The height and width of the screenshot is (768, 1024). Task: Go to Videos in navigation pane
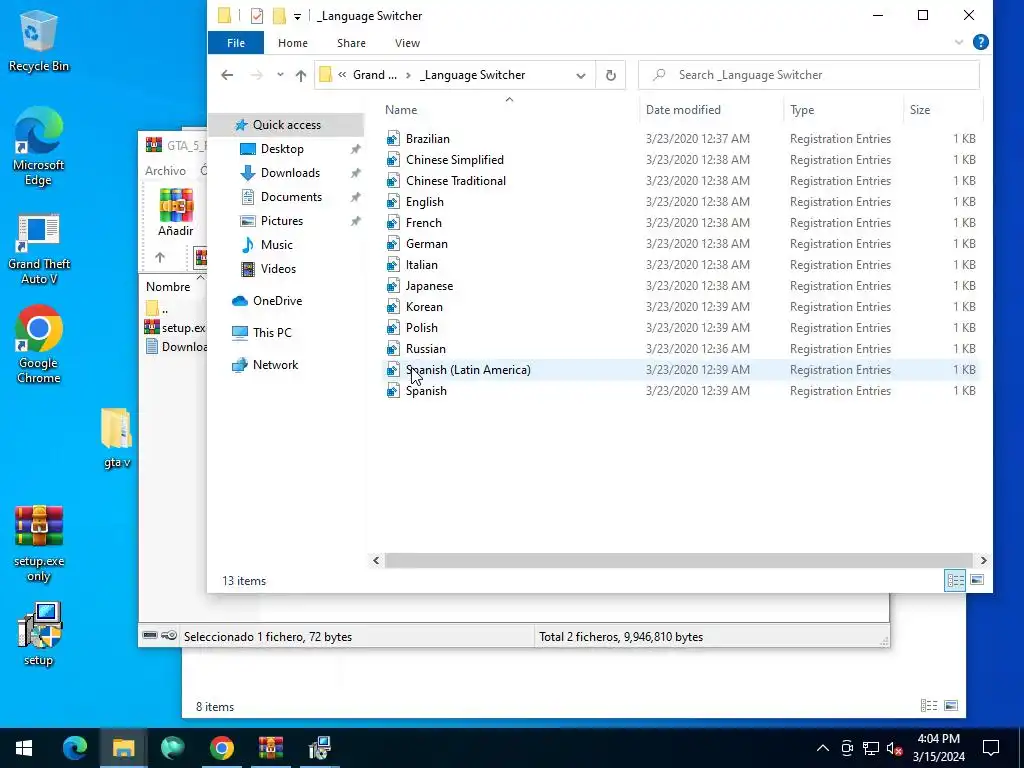pos(278,269)
